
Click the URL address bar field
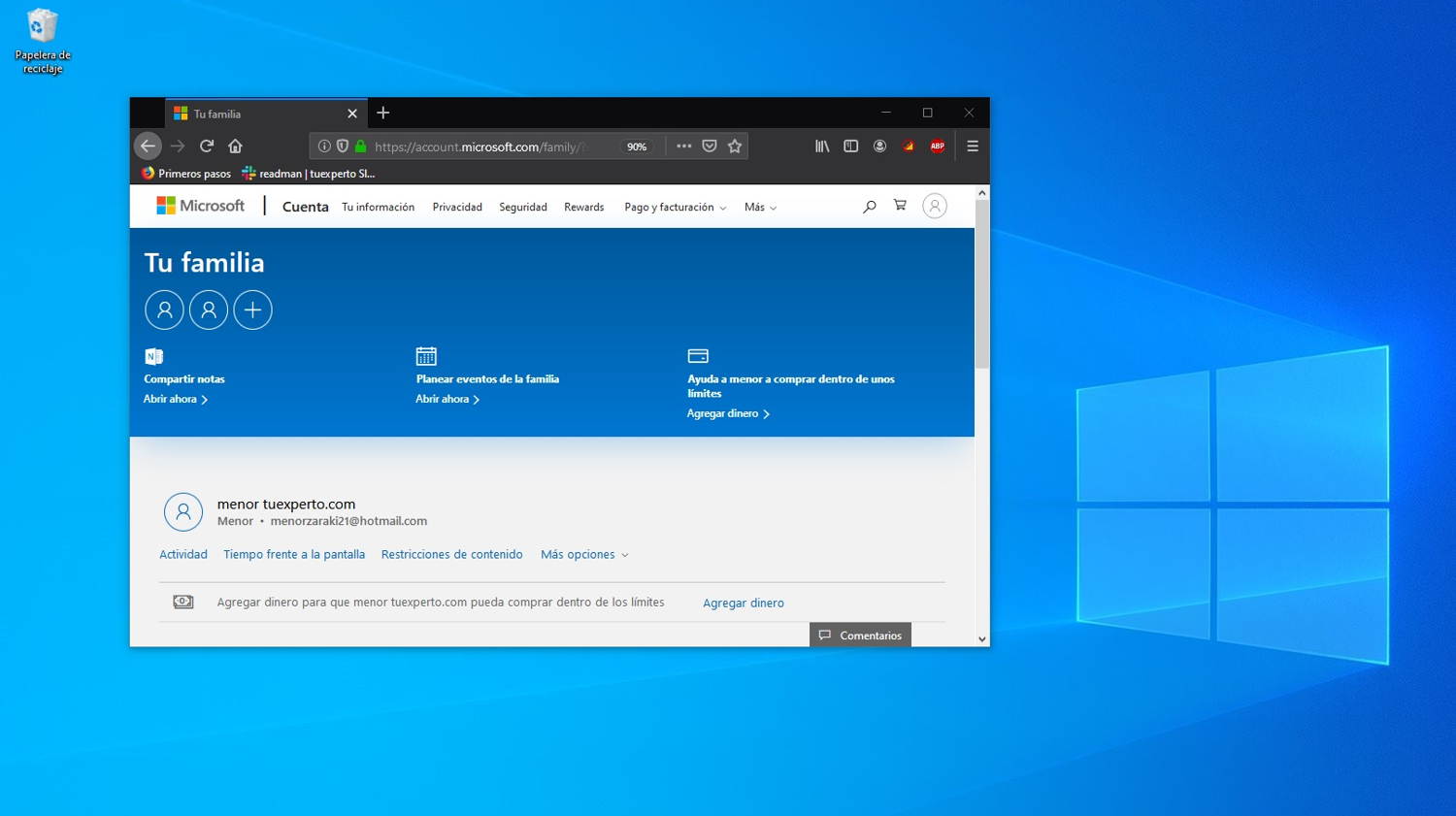click(485, 147)
